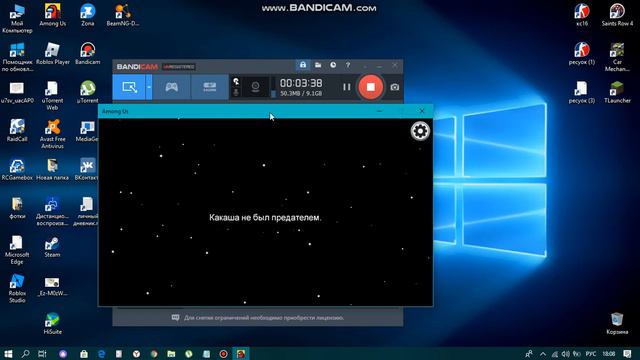Close the Among Us window
Screen dimensions: 640x360
422,111
